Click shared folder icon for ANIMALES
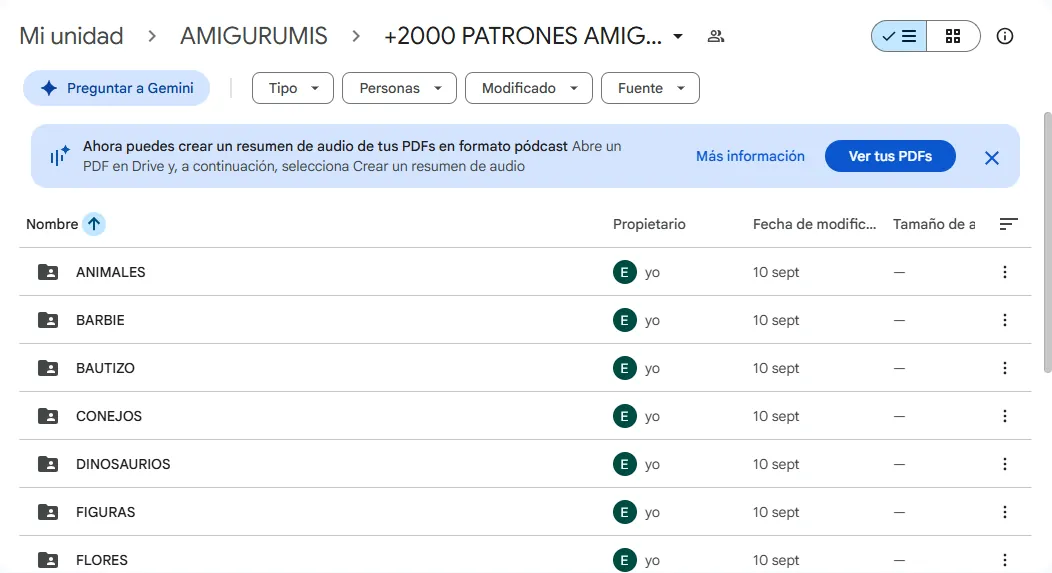Image resolution: width=1052 pixels, height=573 pixels. click(x=48, y=272)
